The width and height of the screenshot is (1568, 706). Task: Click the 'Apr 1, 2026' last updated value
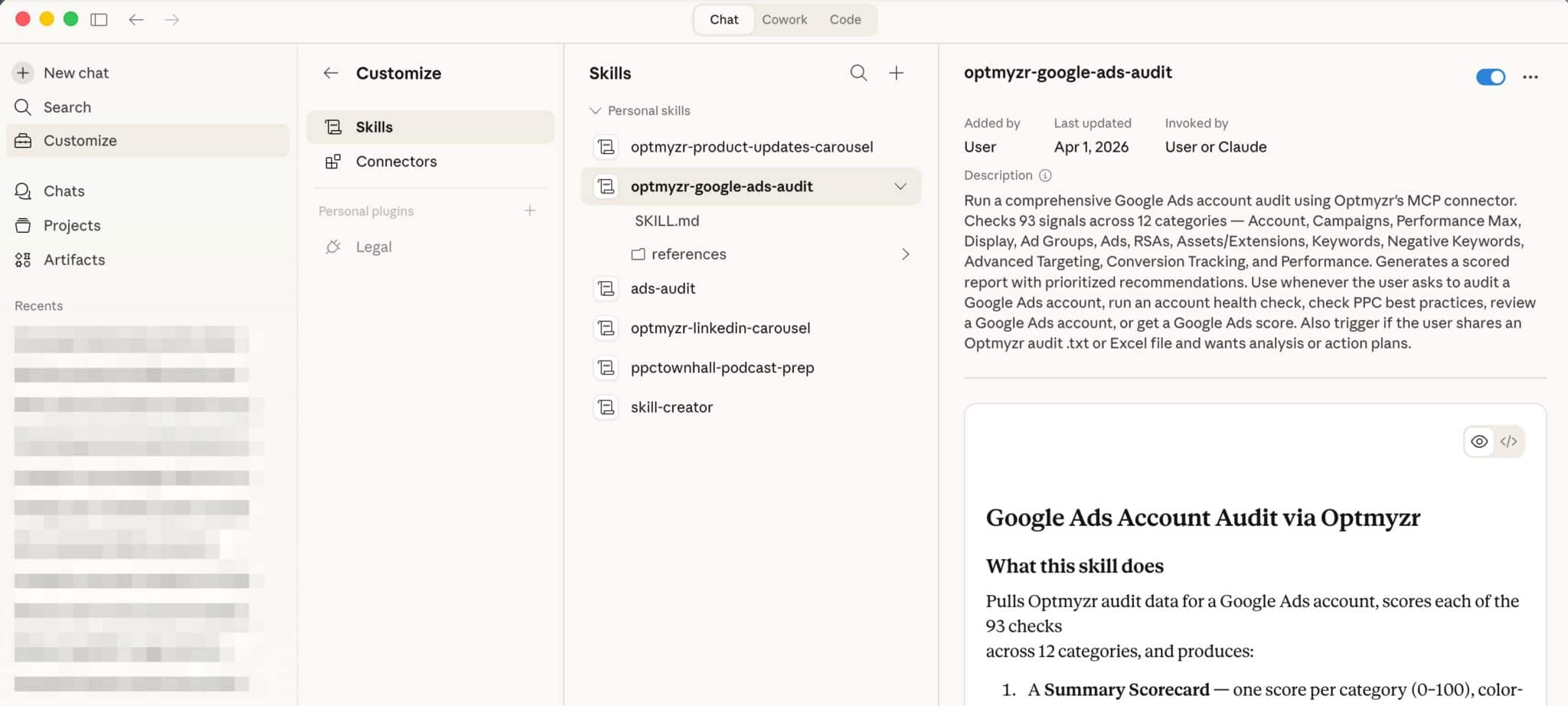[1091, 147]
